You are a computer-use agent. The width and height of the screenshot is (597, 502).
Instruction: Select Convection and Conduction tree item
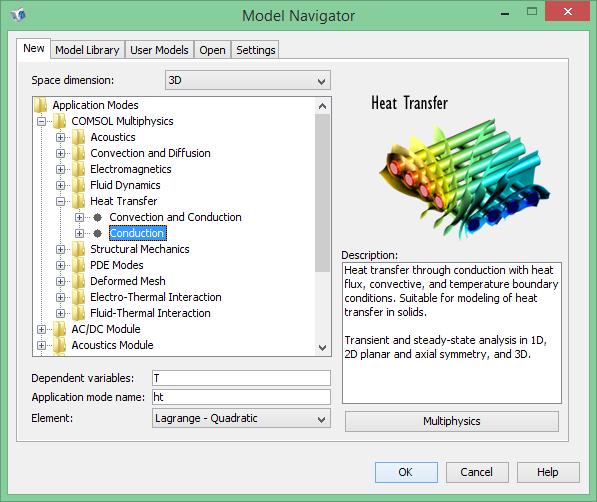[x=175, y=217]
